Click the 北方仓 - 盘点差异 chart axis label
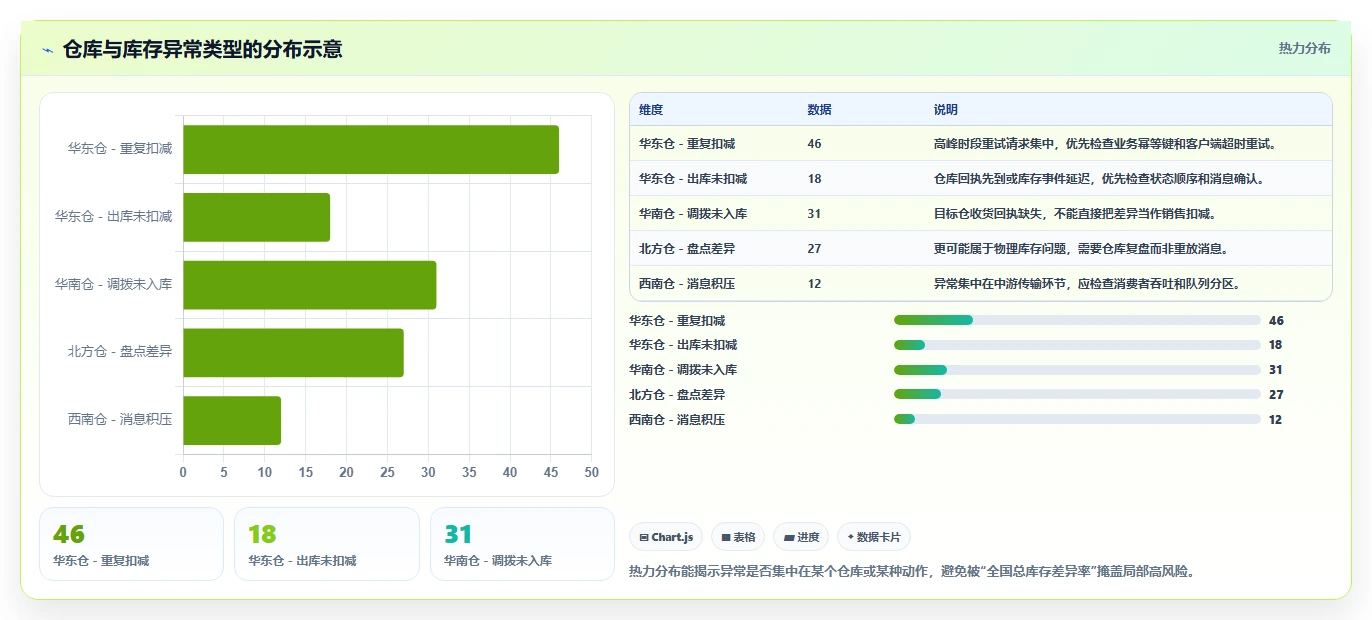The height and width of the screenshot is (620, 1372). tap(120, 352)
